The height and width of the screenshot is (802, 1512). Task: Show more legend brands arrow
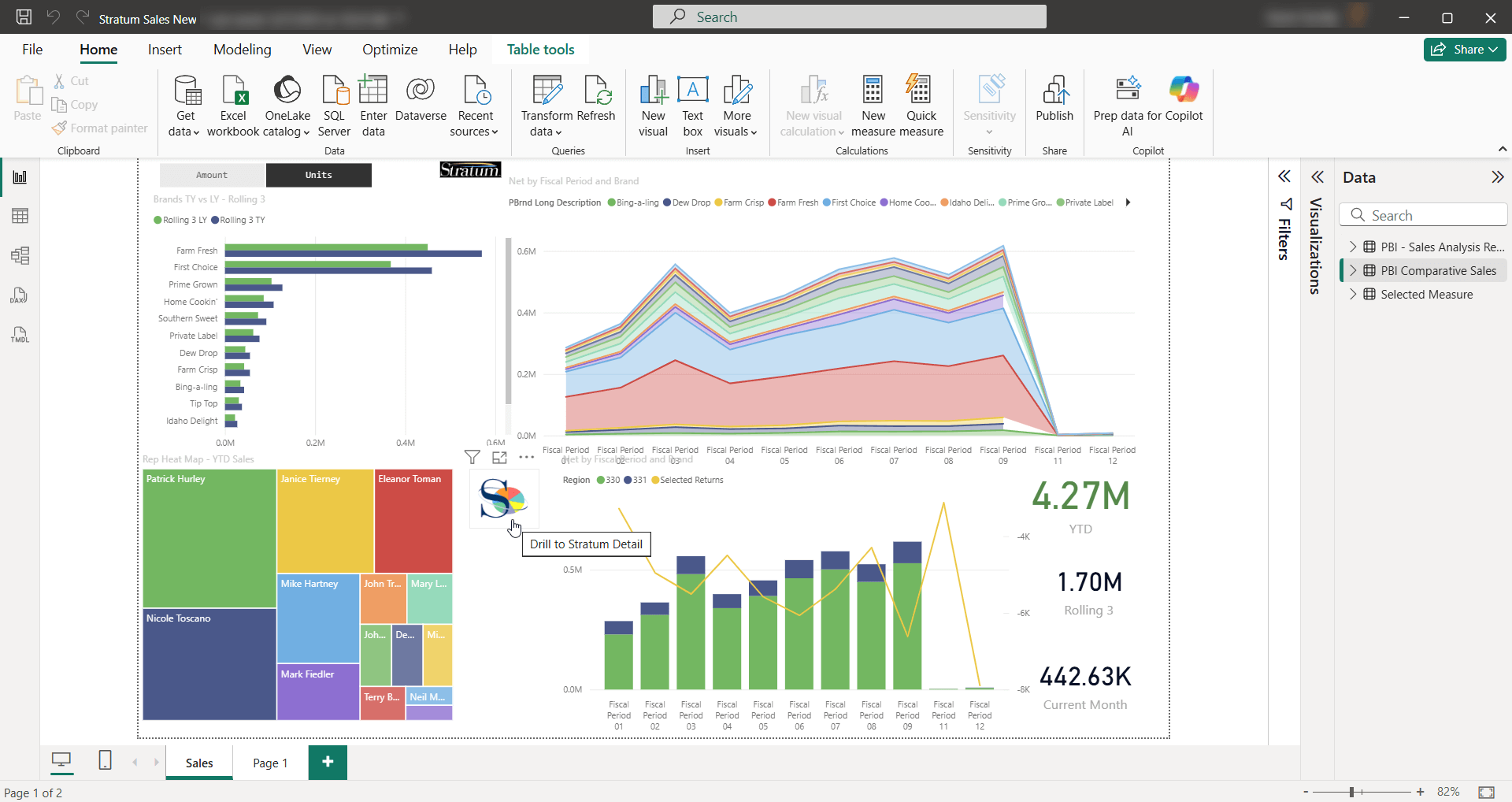1128,202
